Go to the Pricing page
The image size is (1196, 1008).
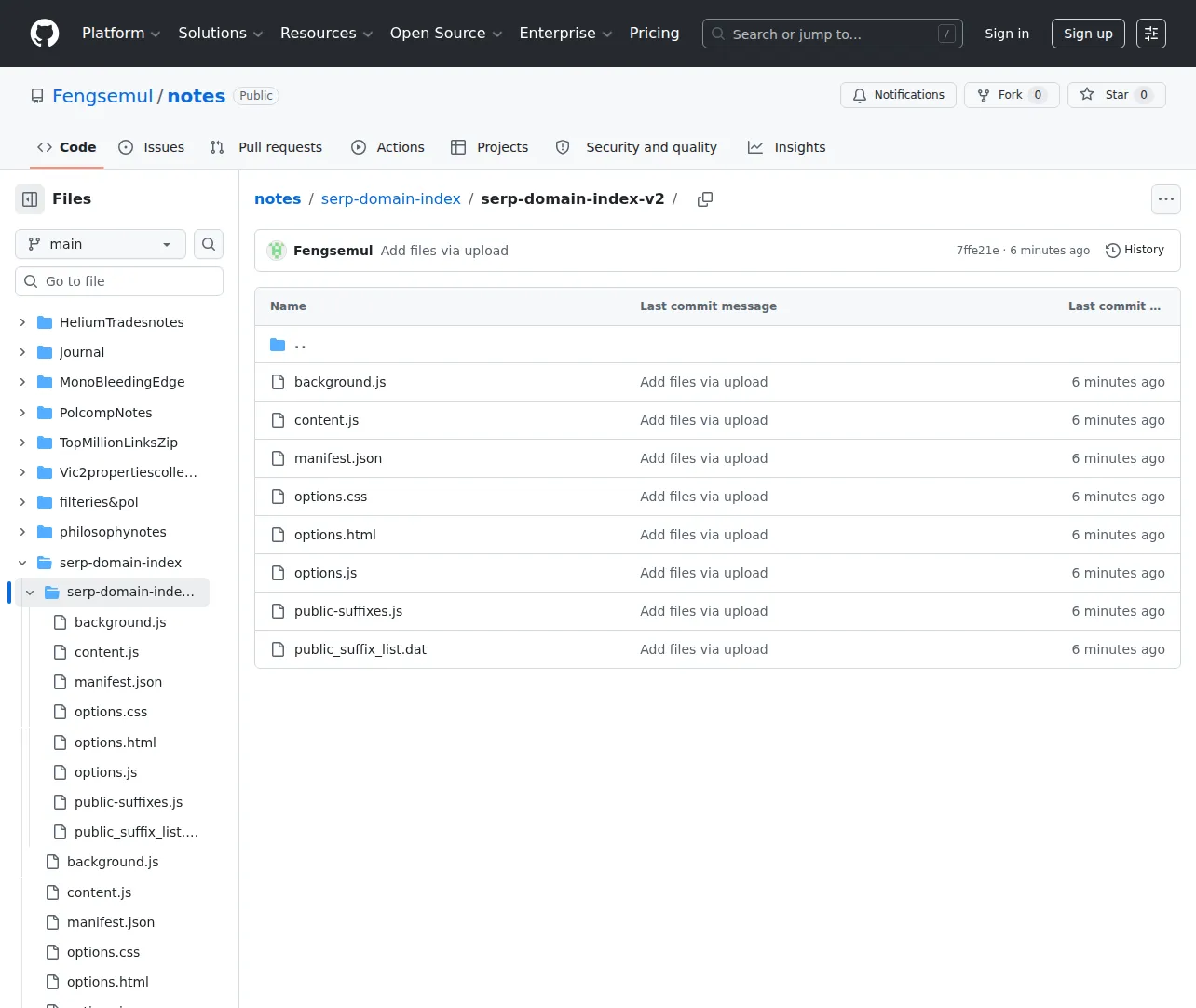click(x=654, y=34)
